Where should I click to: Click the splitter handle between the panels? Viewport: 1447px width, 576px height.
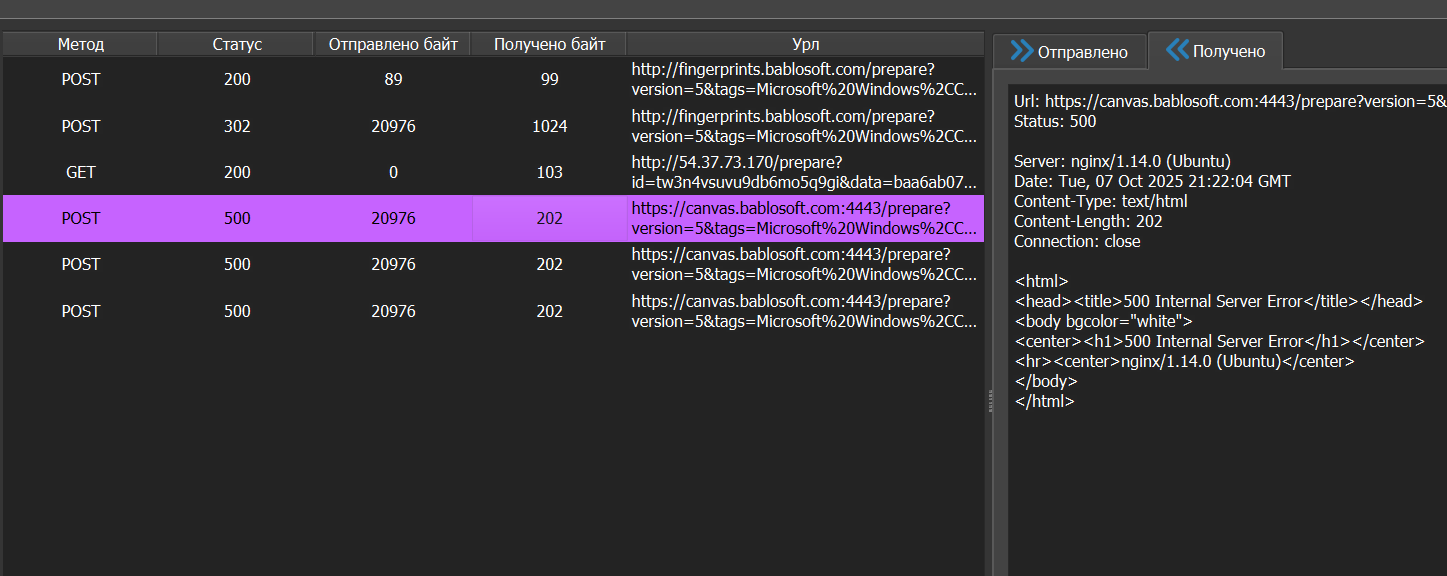990,400
